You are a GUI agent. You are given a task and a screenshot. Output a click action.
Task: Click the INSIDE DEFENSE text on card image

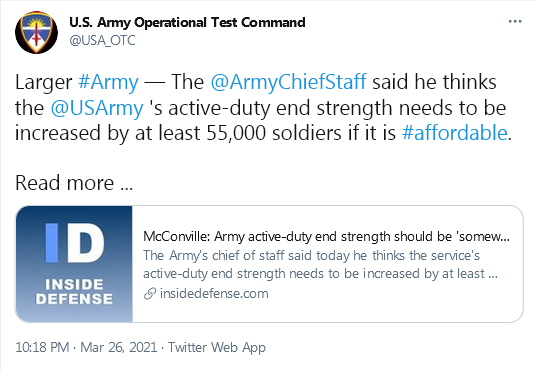[x=74, y=291]
